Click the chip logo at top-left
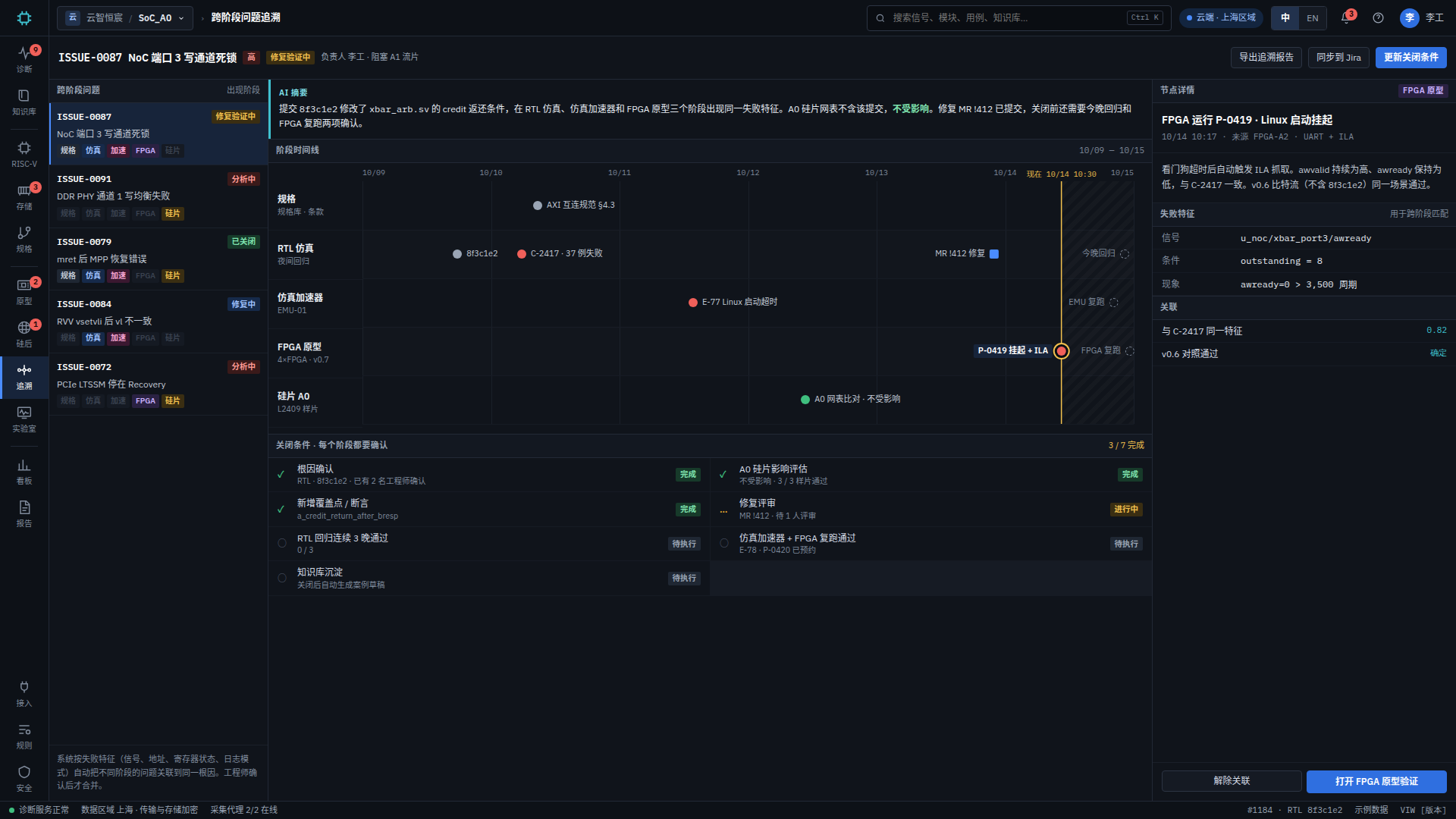 [24, 17]
